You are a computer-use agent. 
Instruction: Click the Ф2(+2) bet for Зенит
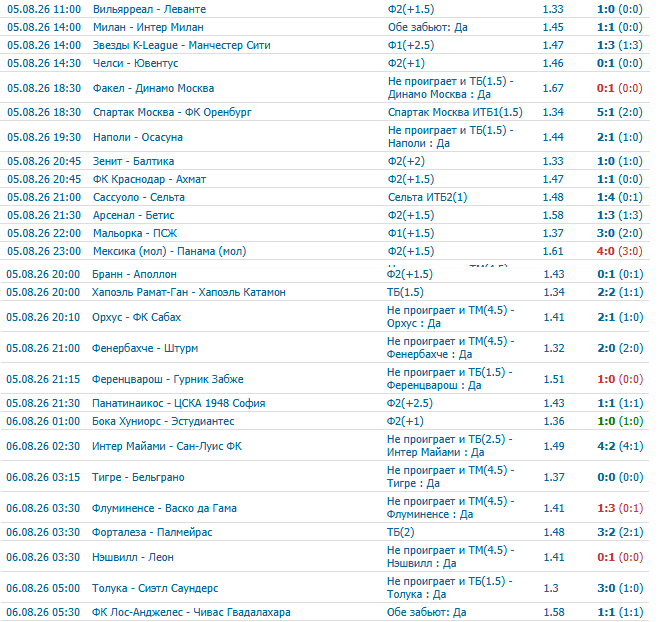[406, 161]
